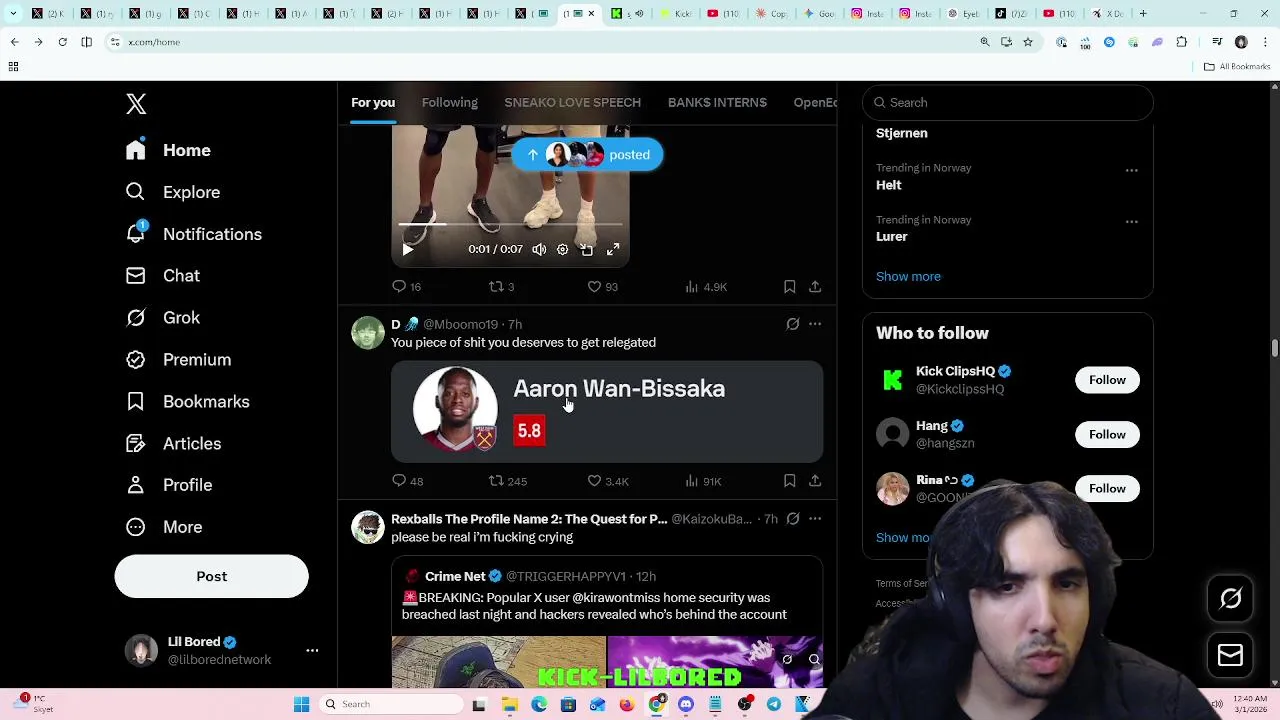This screenshot has width=1280, height=720.
Task: Open more options for Lurer trend
Action: [x=1131, y=222]
